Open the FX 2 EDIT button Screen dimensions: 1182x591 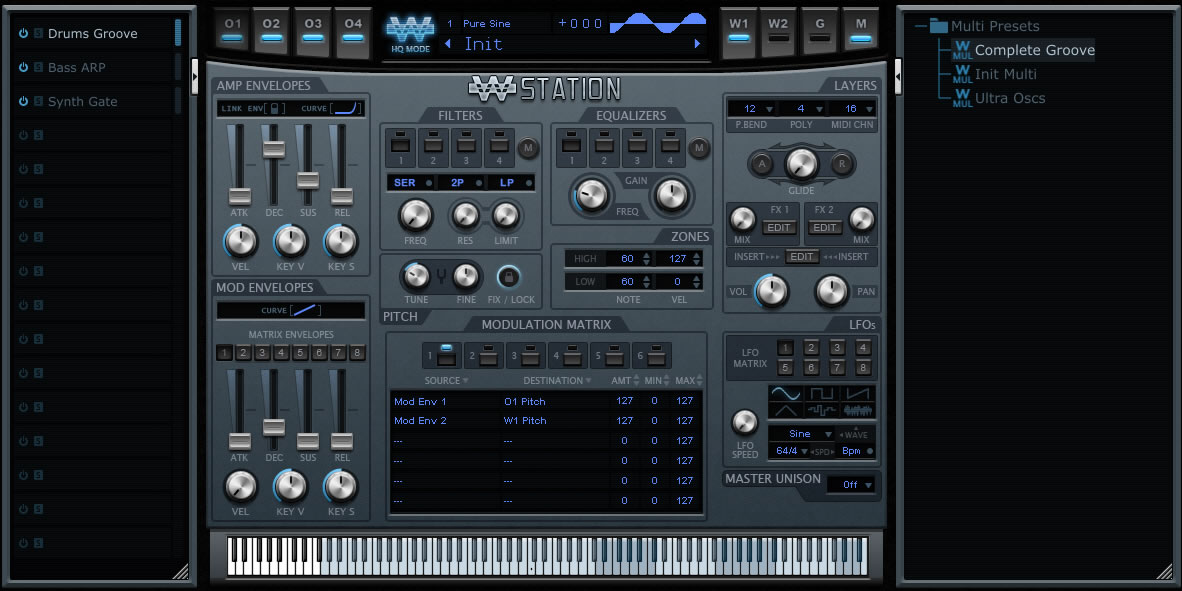[825, 227]
